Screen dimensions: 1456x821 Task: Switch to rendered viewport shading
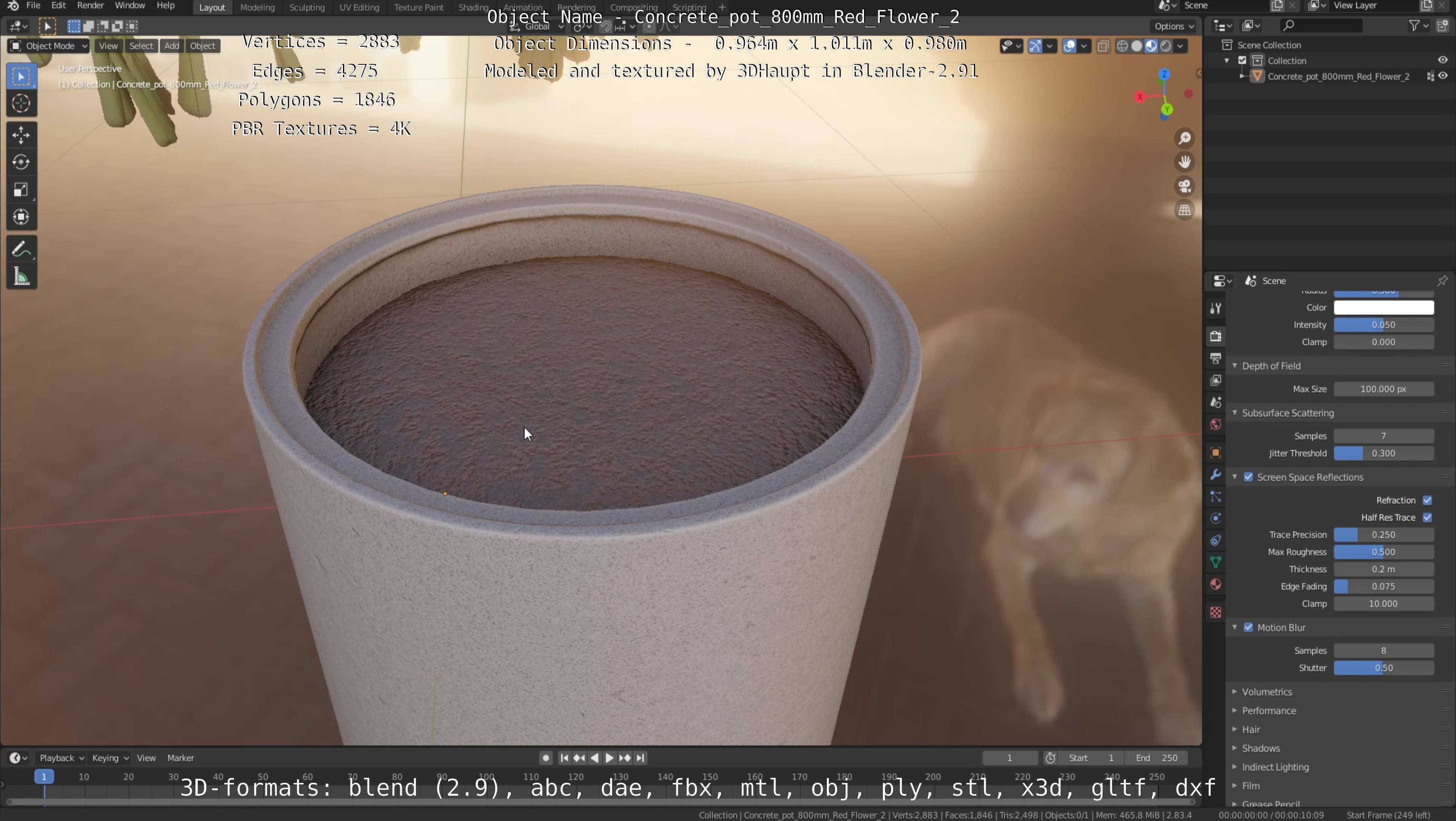coord(1166,46)
